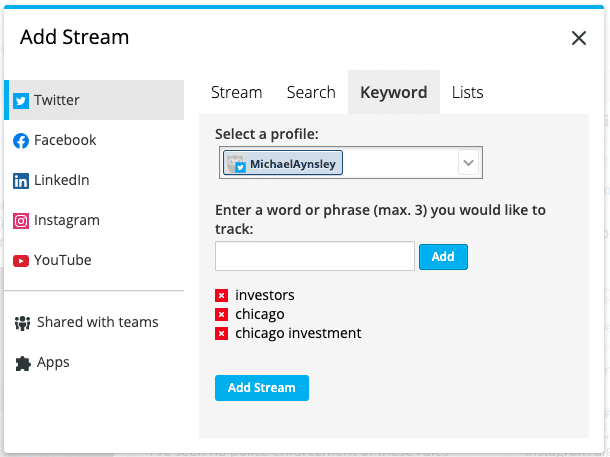The height and width of the screenshot is (457, 610).
Task: Choose Instagram in the network list
Action: (x=94, y=221)
